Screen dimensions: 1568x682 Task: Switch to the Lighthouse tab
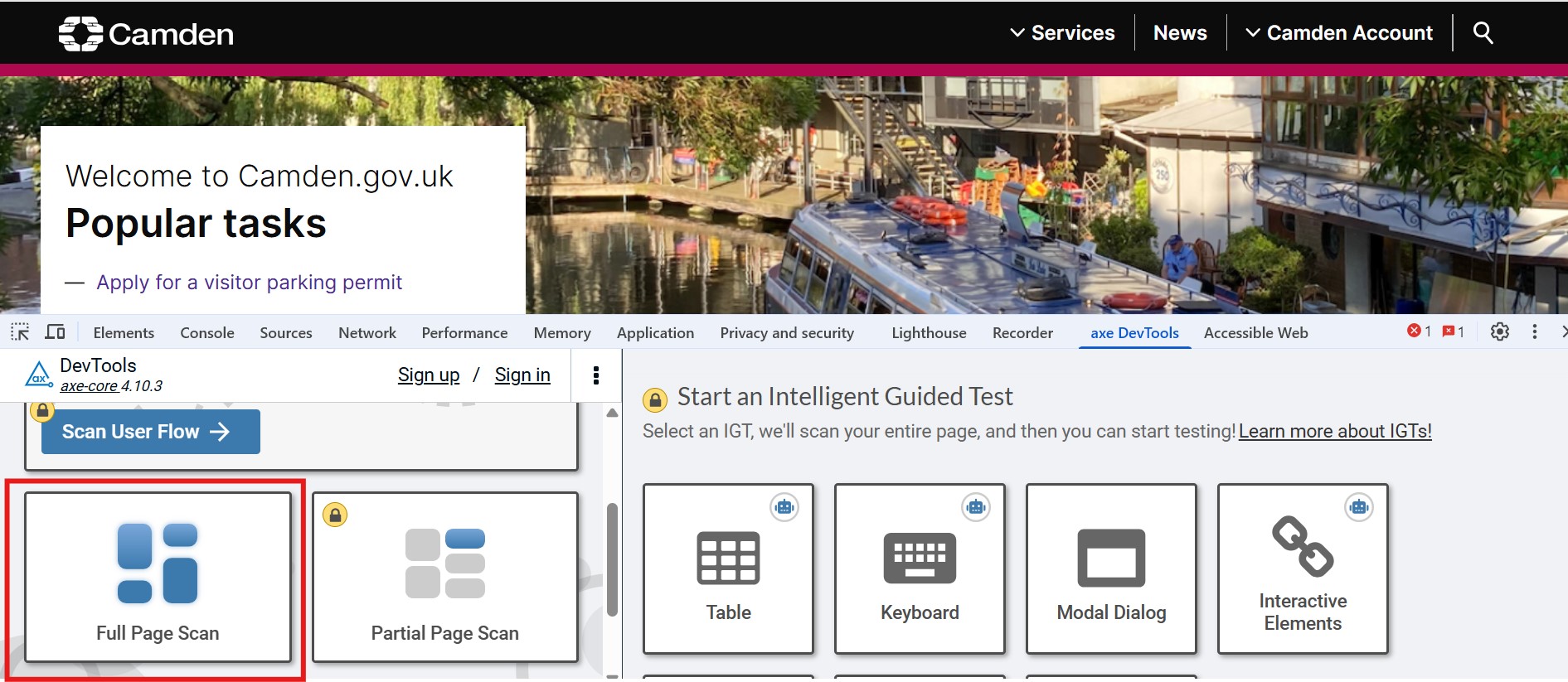point(929,332)
